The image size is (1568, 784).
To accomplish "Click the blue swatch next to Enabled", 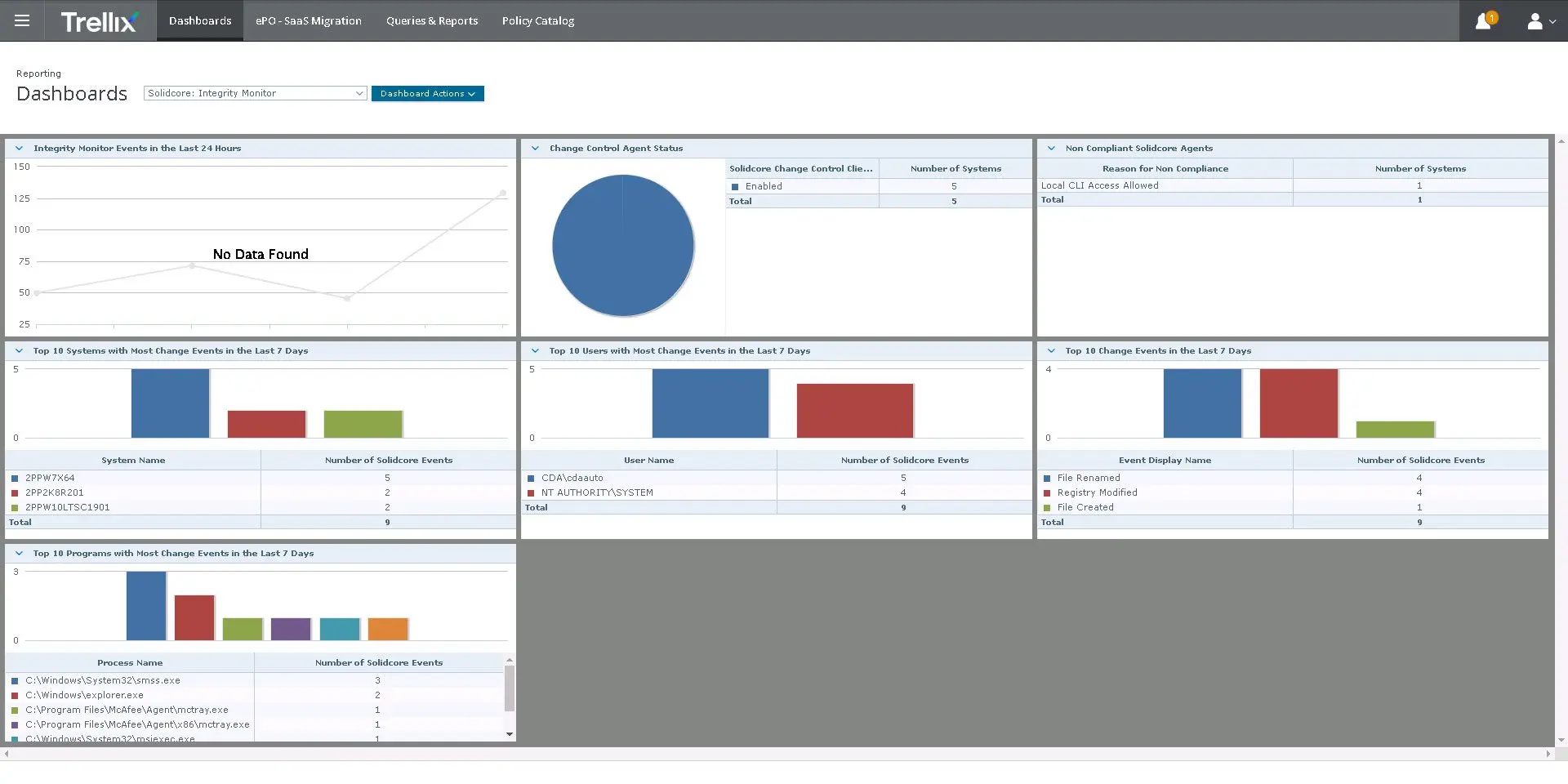I will [x=735, y=187].
